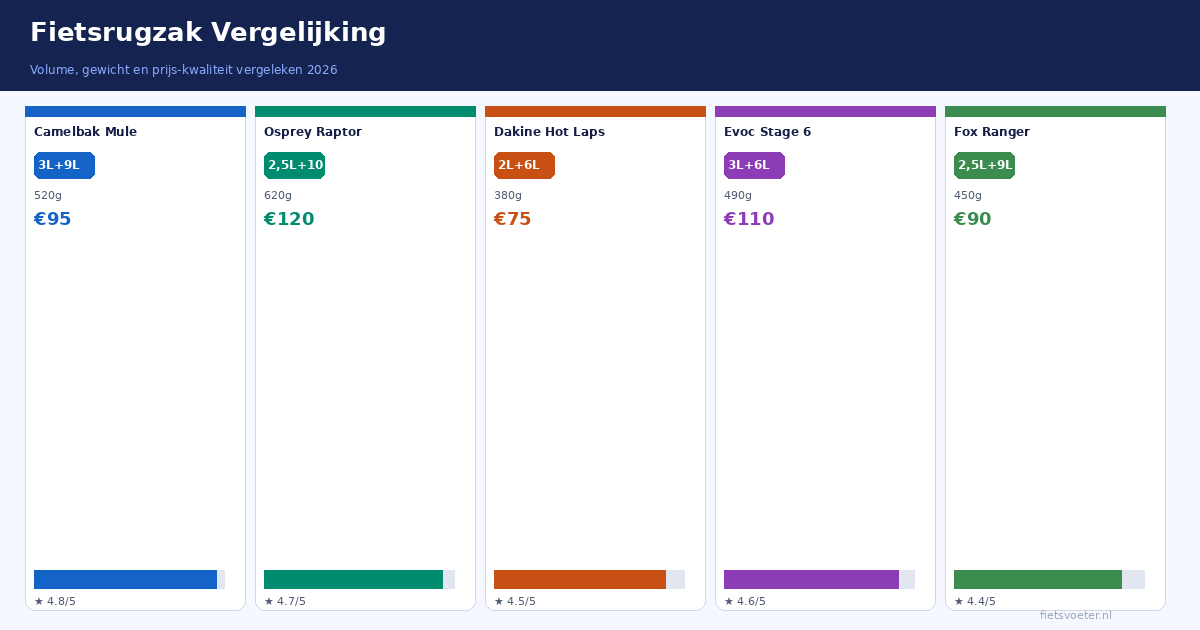Click the purple 3L+6L volume badge

pyautogui.click(x=754, y=165)
